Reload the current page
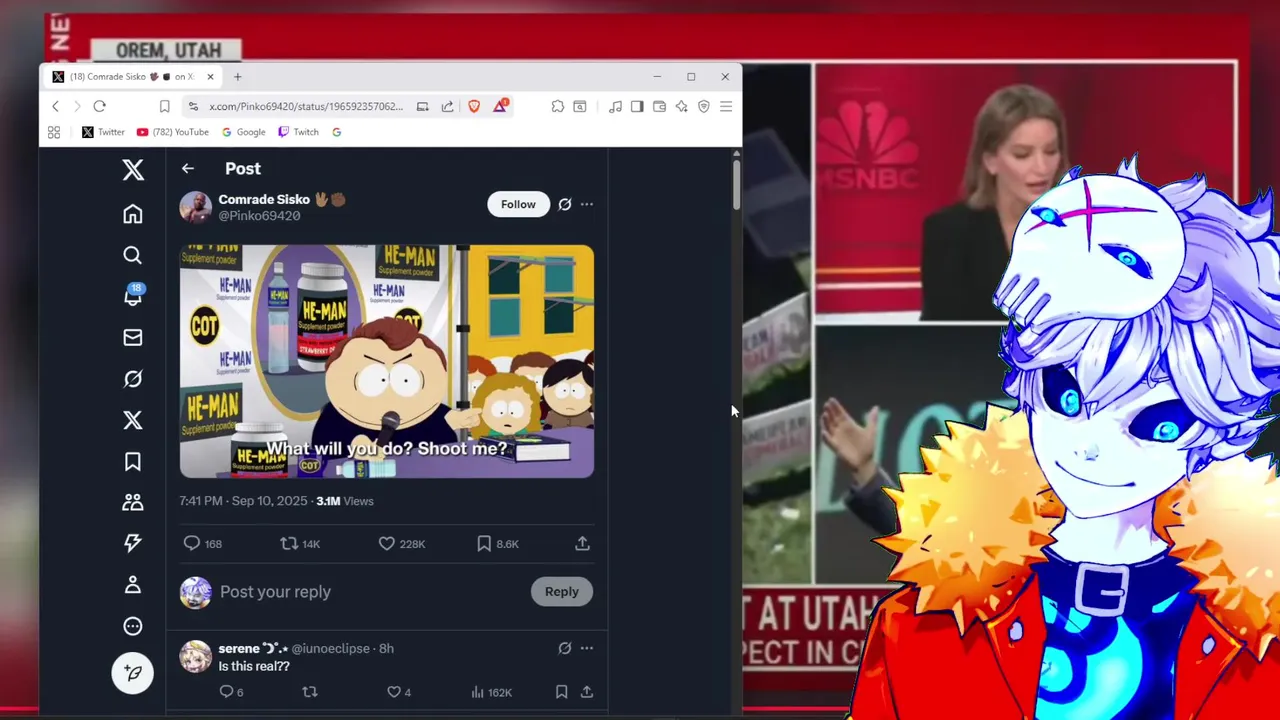Viewport: 1280px width, 720px height. tap(99, 106)
